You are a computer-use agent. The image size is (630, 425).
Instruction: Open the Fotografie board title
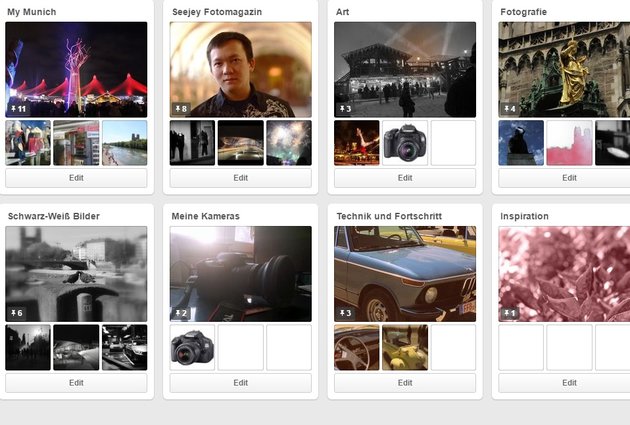524,12
